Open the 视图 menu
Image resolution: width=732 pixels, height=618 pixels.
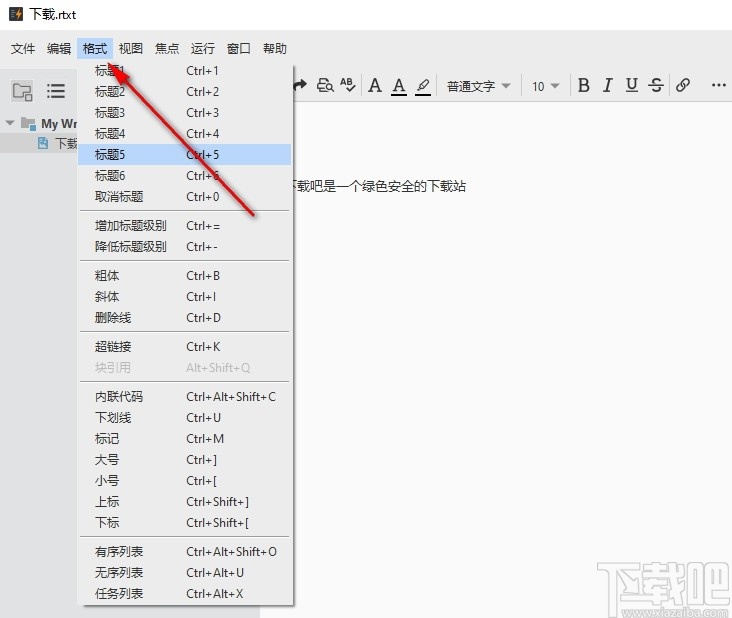pos(131,49)
